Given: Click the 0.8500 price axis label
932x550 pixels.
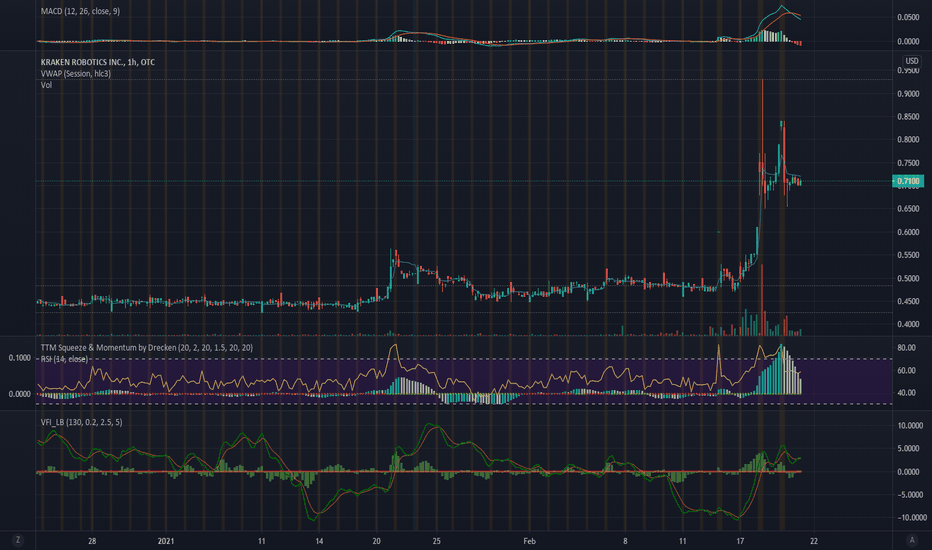Looking at the screenshot, I should tap(908, 117).
